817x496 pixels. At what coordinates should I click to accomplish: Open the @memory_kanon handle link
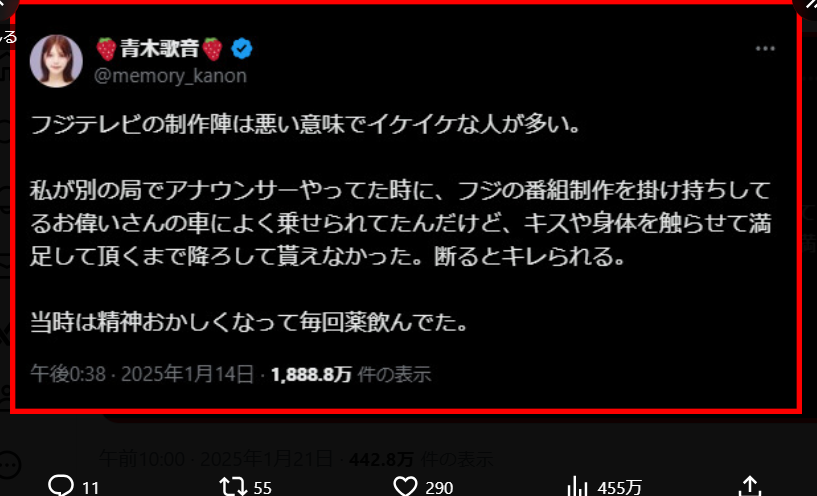[170, 76]
